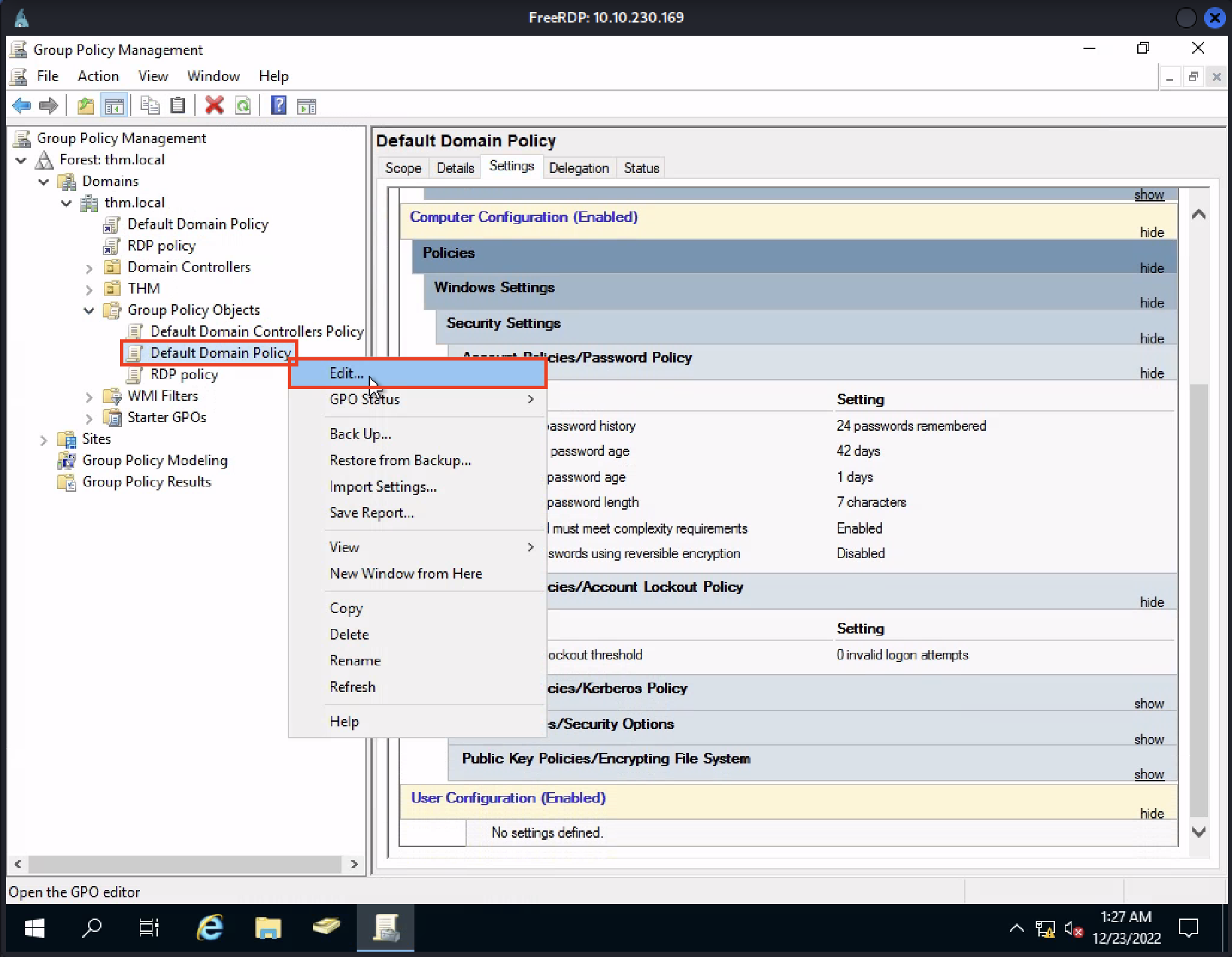Open the Action menu in menu bar
Viewport: 1232px width, 957px height.
pyautogui.click(x=98, y=76)
